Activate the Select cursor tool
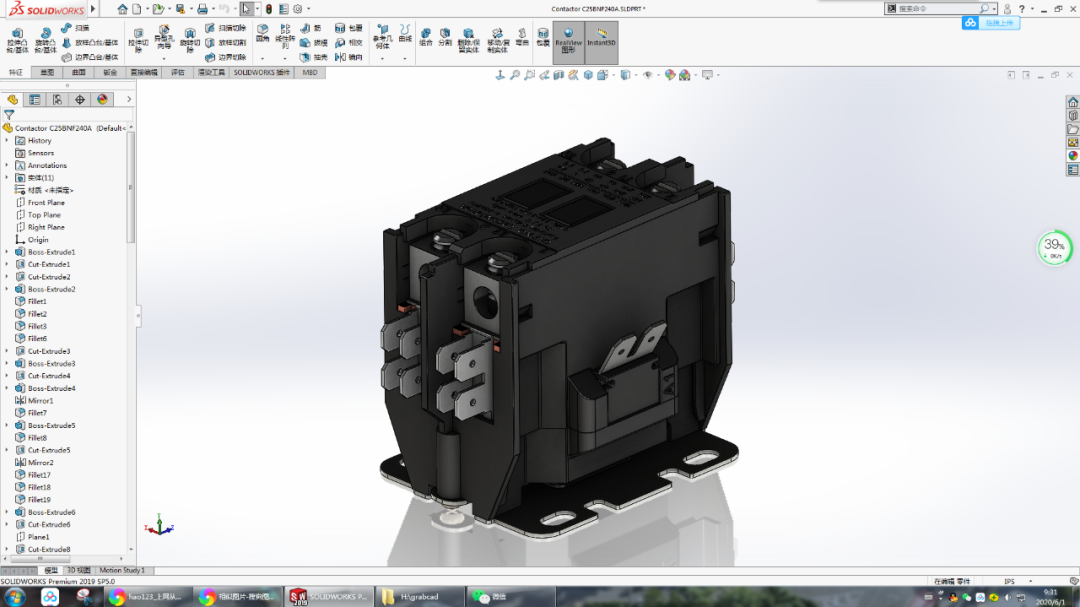This screenshot has width=1080, height=607. [246, 9]
